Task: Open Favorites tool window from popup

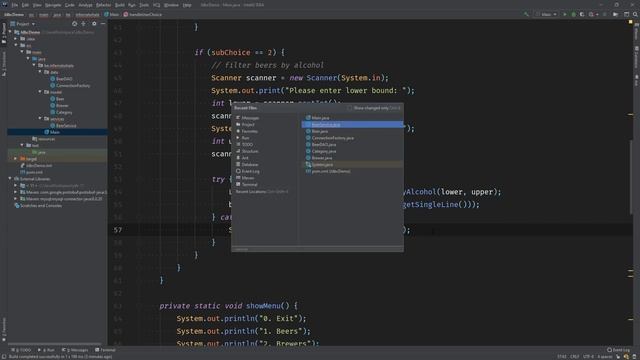Action: click(x=247, y=131)
